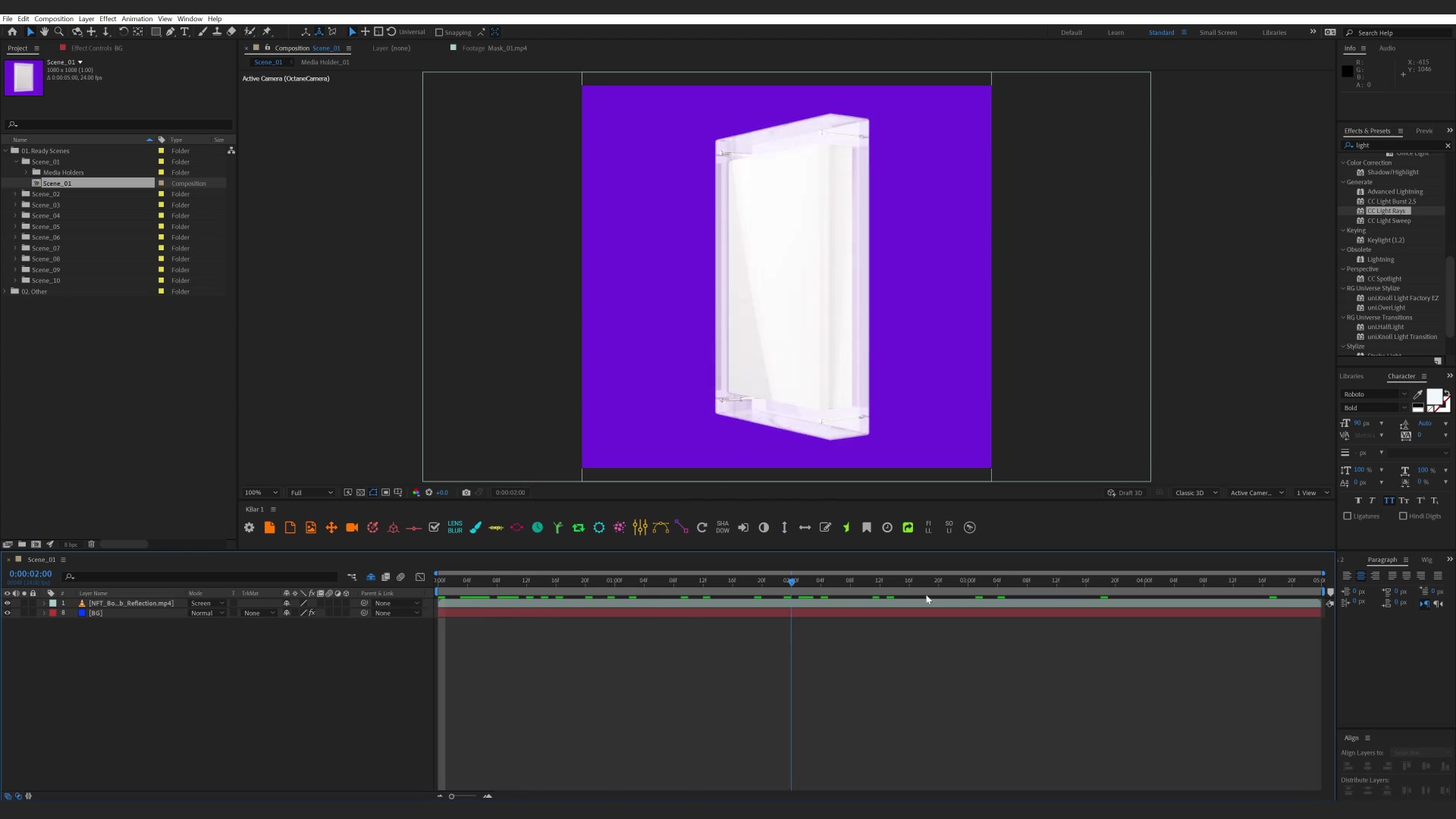This screenshot has width=1456, height=819.
Task: Open the Full resolution dropdown
Action: (x=311, y=492)
